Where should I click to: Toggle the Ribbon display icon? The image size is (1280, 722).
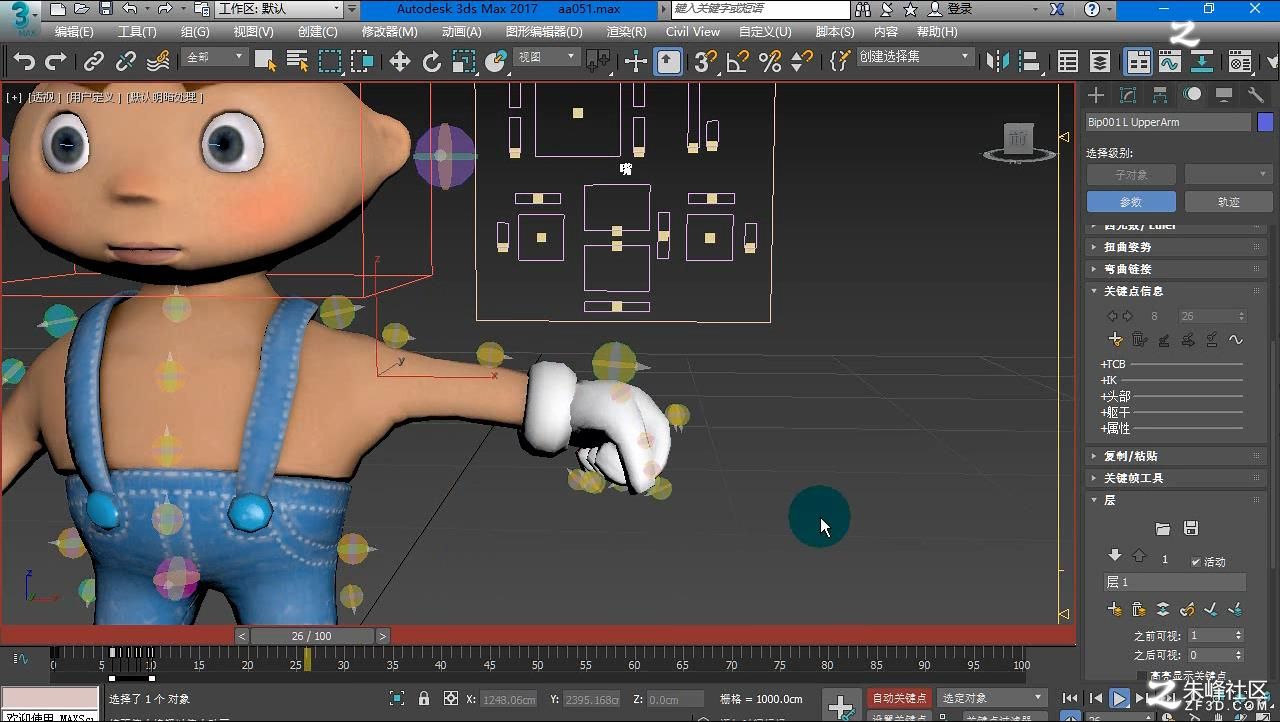tap(1138, 62)
